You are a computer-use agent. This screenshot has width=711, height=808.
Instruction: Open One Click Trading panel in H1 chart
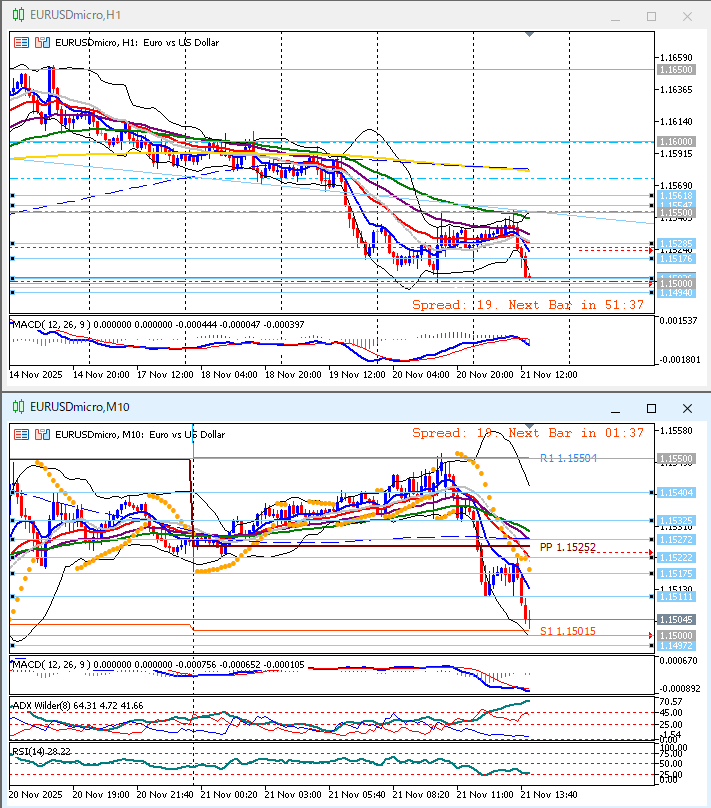(21, 43)
